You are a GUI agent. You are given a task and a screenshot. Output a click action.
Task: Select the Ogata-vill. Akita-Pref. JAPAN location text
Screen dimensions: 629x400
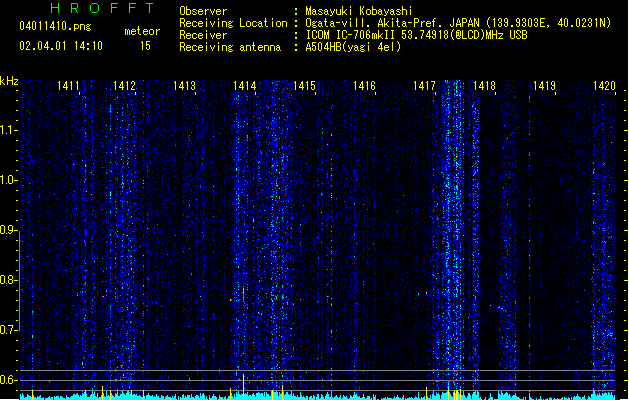(x=458, y=23)
